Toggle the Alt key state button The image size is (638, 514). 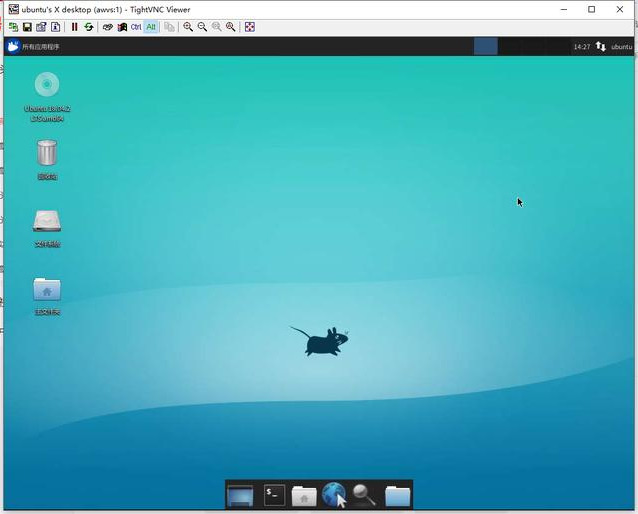tap(151, 27)
